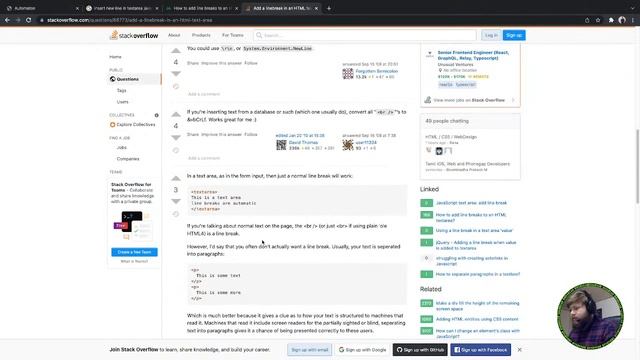The width and height of the screenshot is (640, 360).
Task: Open David Thomas user profile link
Action: coord(303,142)
